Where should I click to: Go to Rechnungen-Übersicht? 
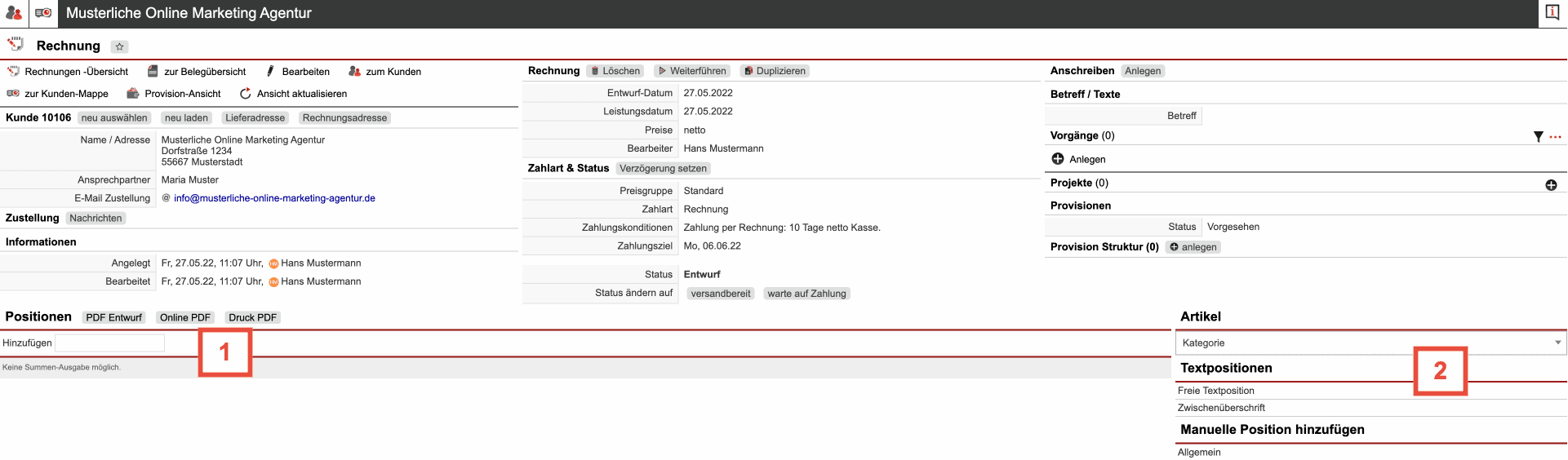(68, 72)
